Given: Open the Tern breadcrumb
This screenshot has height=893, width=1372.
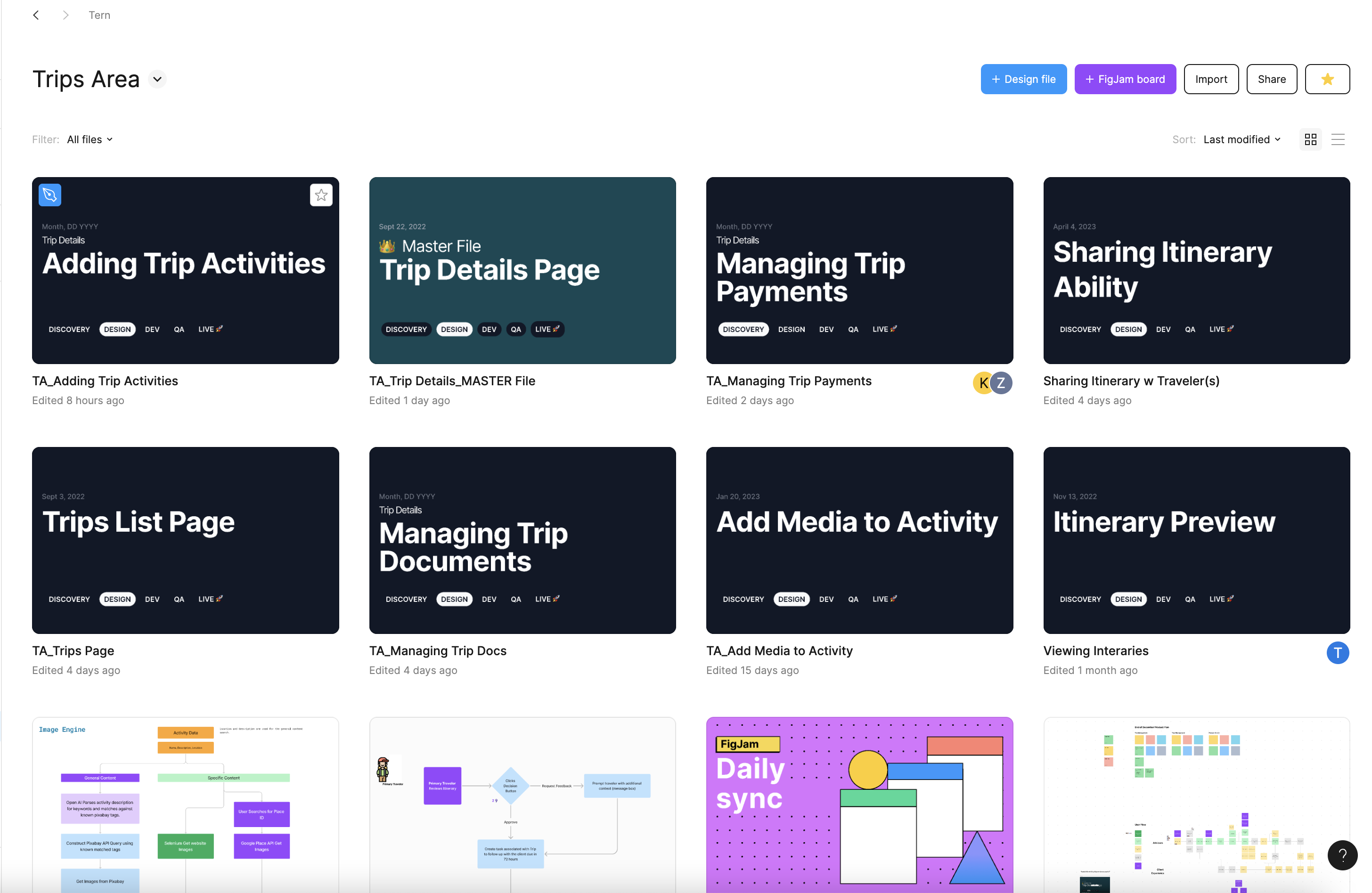Looking at the screenshot, I should click(99, 15).
